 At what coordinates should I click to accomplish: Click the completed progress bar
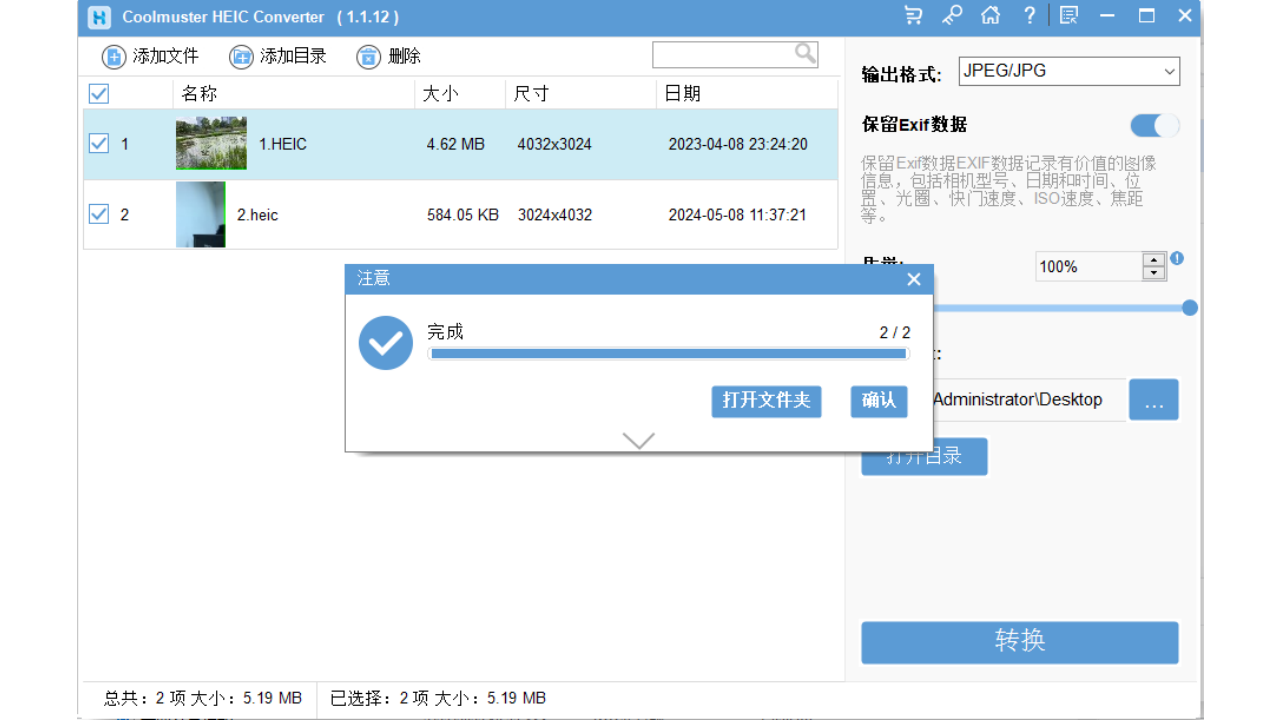pyautogui.click(x=668, y=353)
